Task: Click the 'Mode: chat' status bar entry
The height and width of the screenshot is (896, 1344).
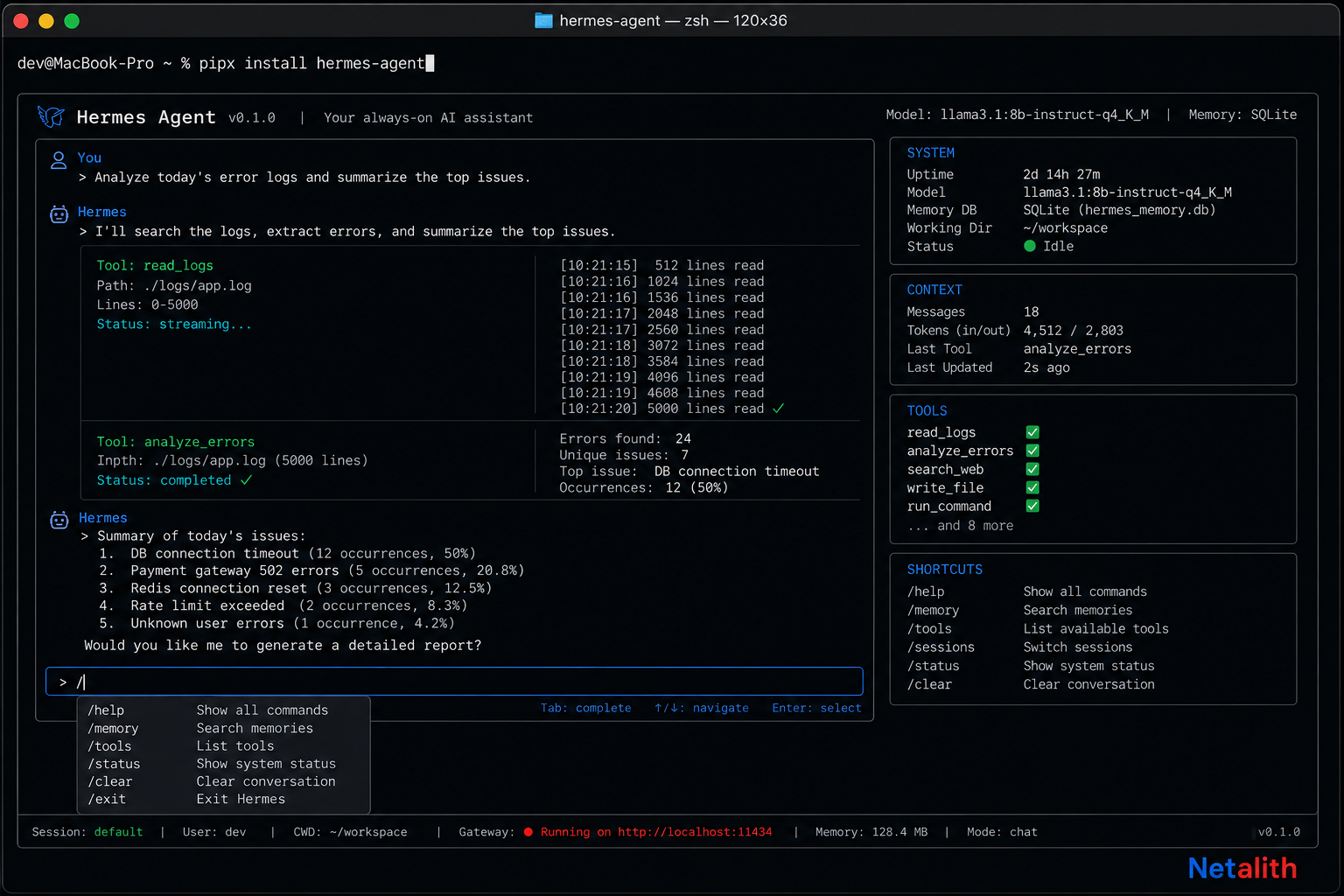Action: [1002, 832]
